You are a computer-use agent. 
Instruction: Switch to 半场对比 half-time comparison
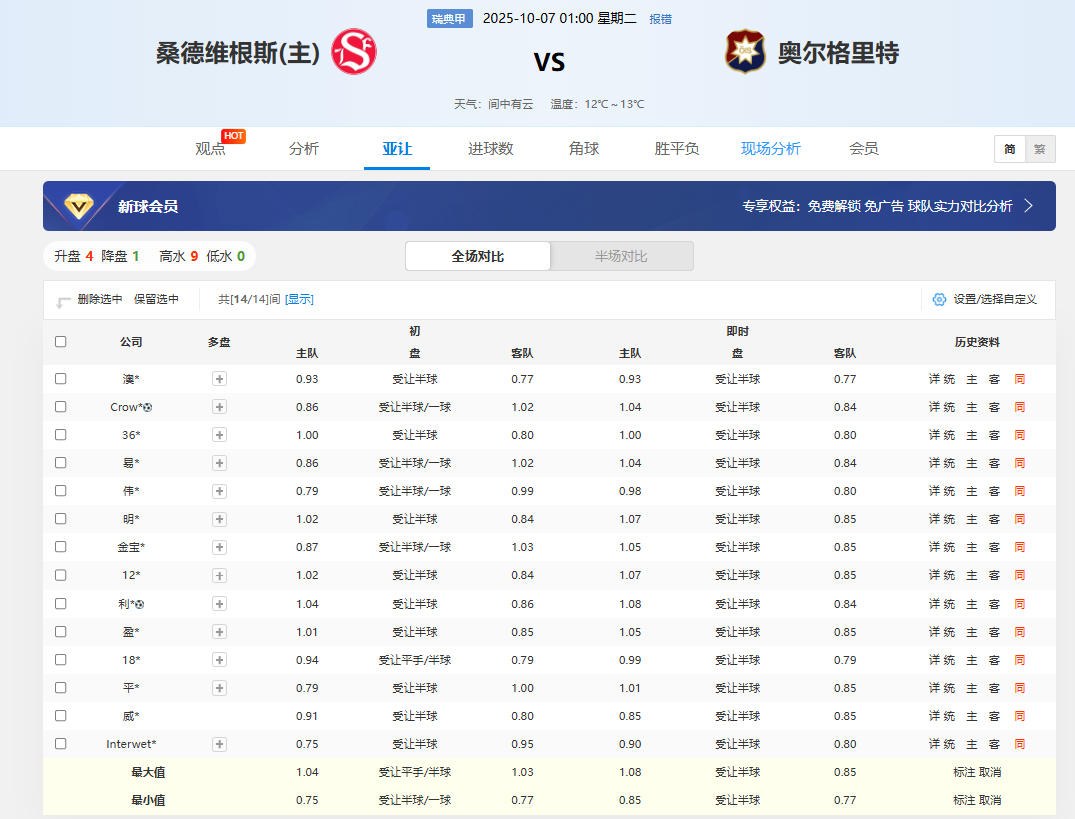[x=621, y=256]
